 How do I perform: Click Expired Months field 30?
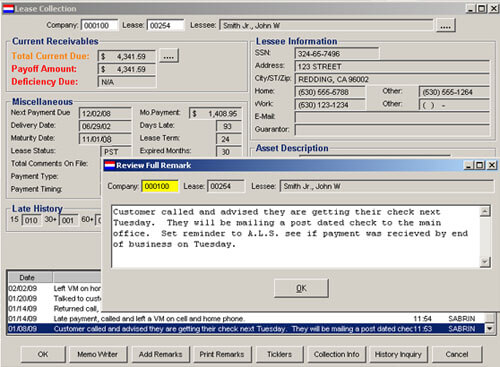click(229, 152)
